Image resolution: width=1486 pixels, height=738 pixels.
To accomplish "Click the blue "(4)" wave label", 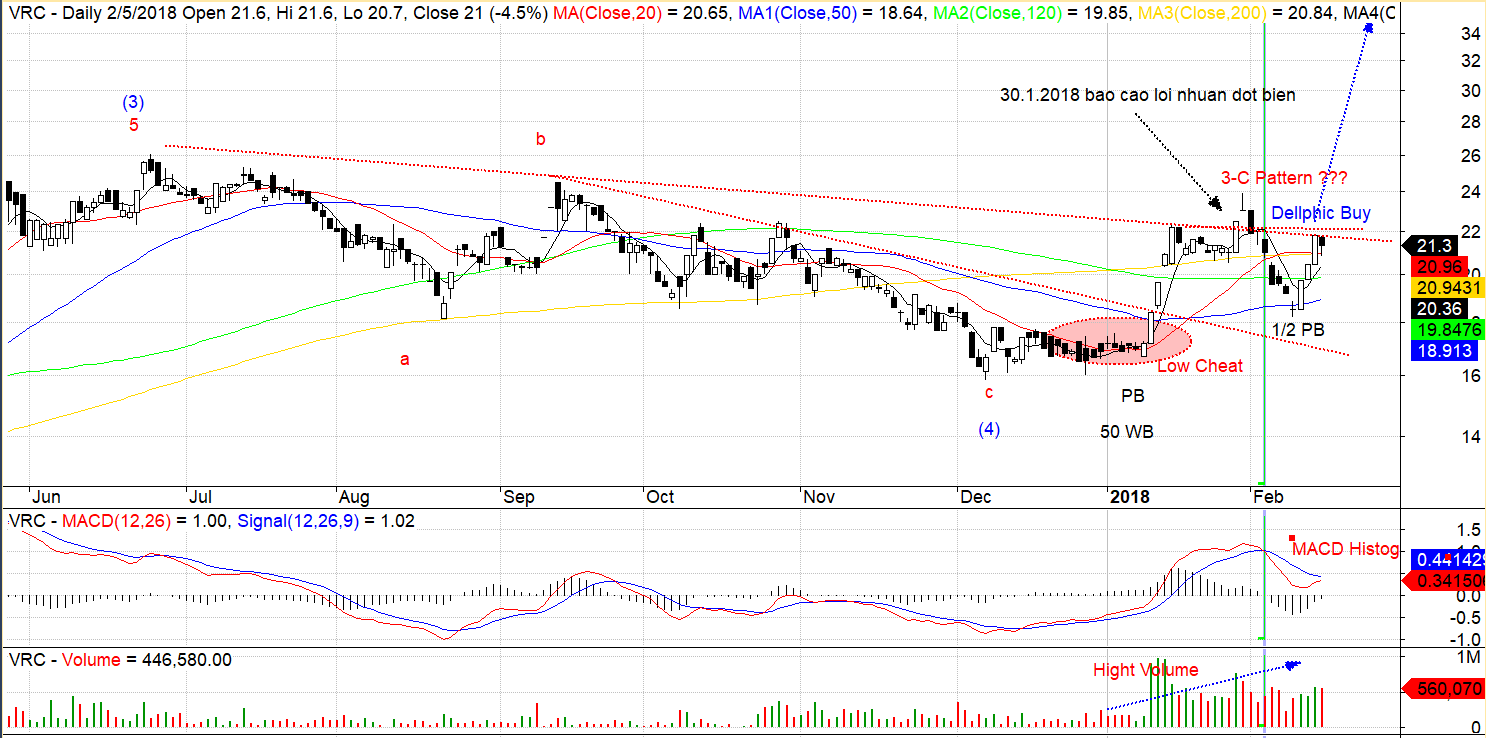I will [x=989, y=429].
